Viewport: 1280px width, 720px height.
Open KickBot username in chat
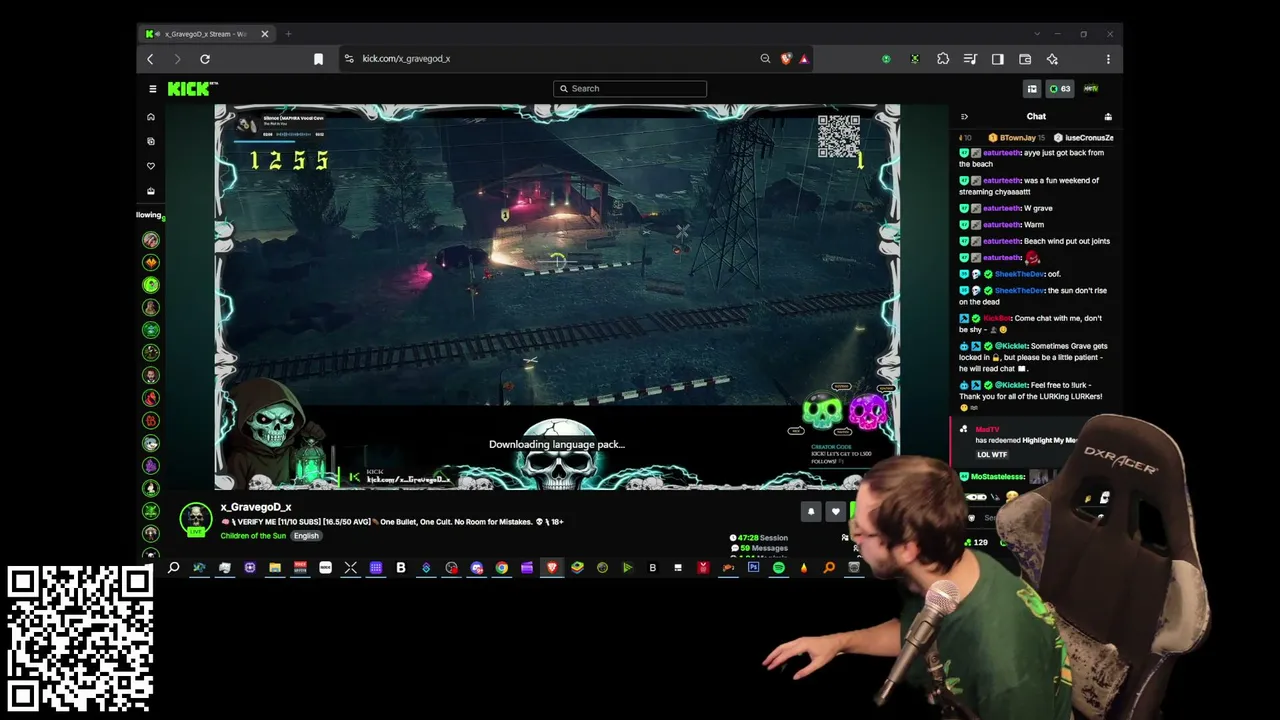996,318
